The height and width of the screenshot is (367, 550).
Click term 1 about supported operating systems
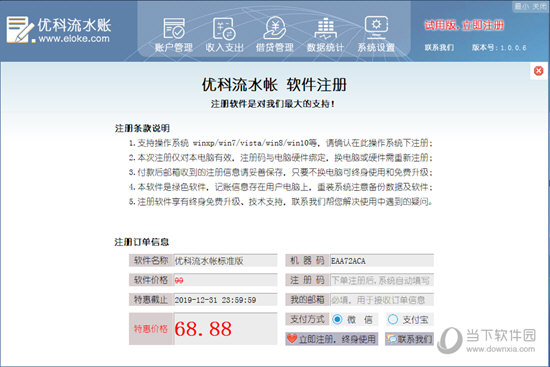click(281, 143)
